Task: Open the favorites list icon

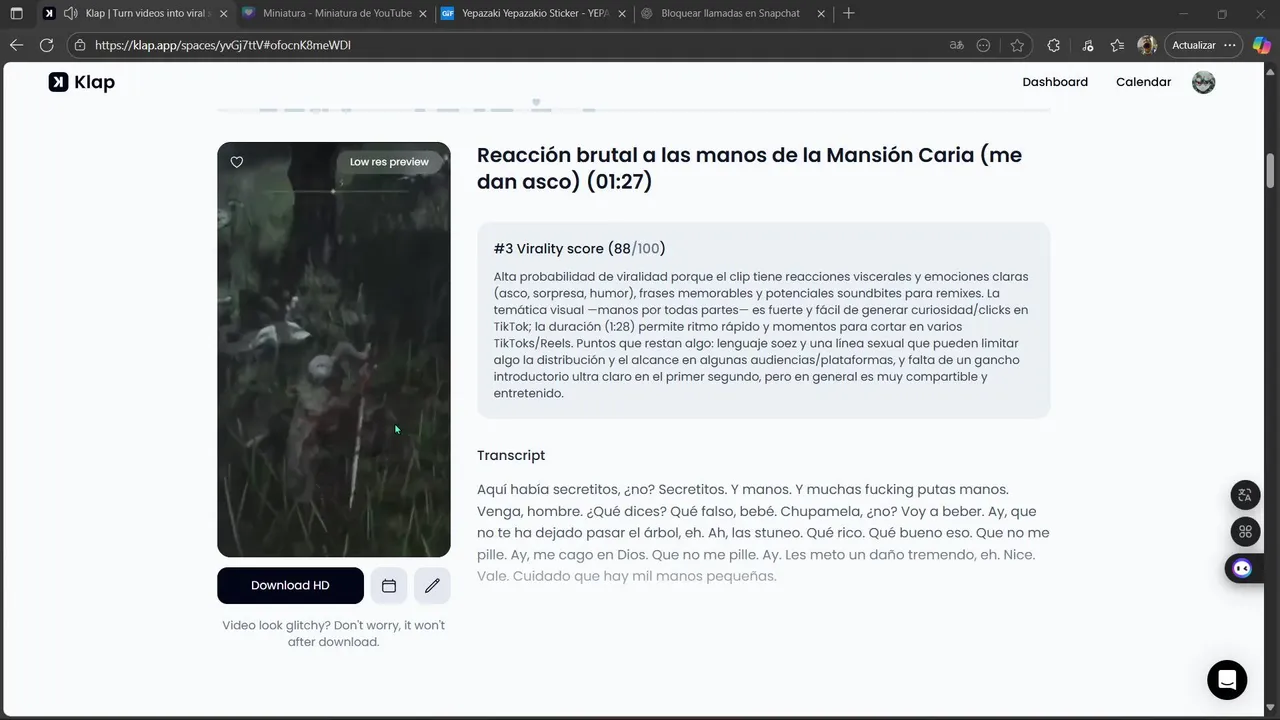Action: (x=1117, y=45)
